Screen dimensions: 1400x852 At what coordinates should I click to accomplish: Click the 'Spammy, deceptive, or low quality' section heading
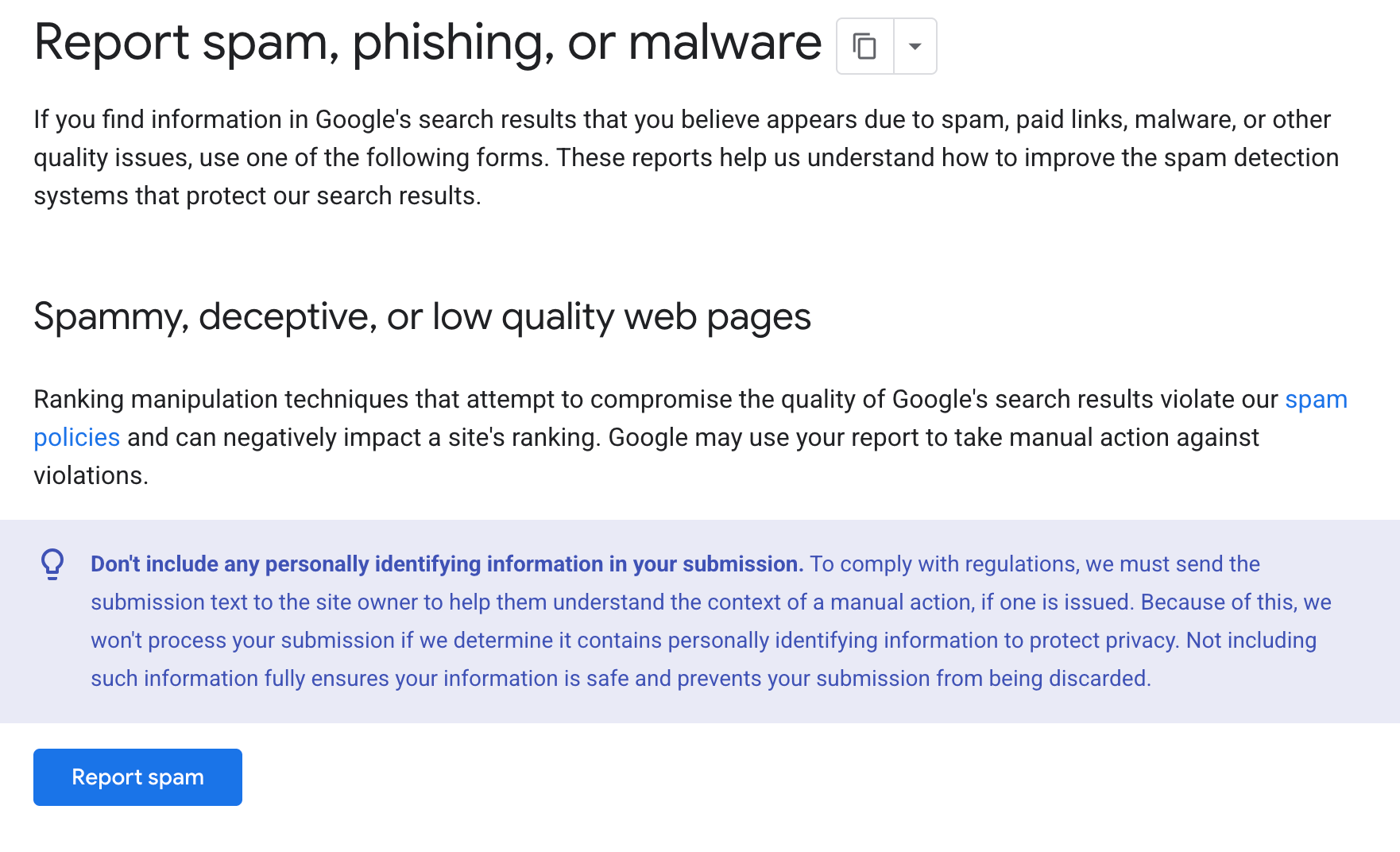pyautogui.click(x=422, y=316)
